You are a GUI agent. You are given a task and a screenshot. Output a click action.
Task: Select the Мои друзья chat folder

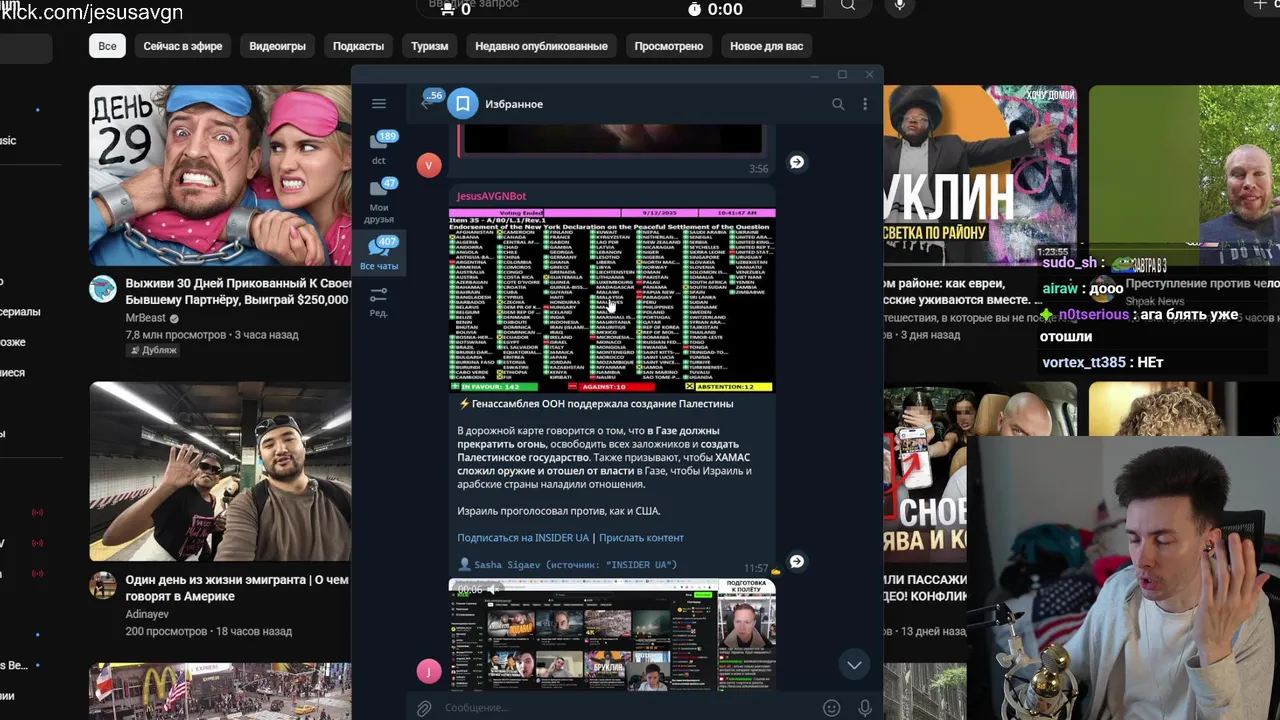(379, 201)
